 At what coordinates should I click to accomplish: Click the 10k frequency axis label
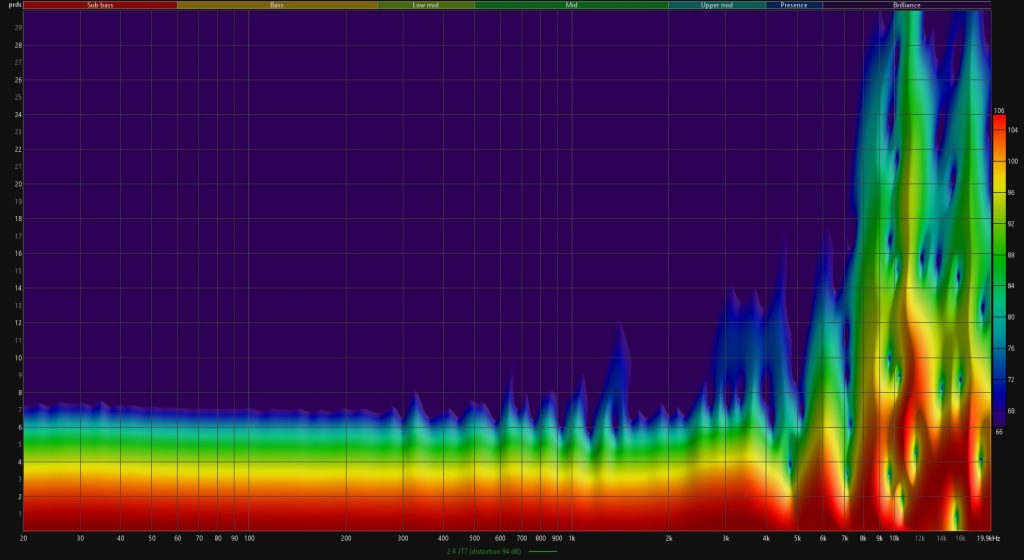point(894,538)
